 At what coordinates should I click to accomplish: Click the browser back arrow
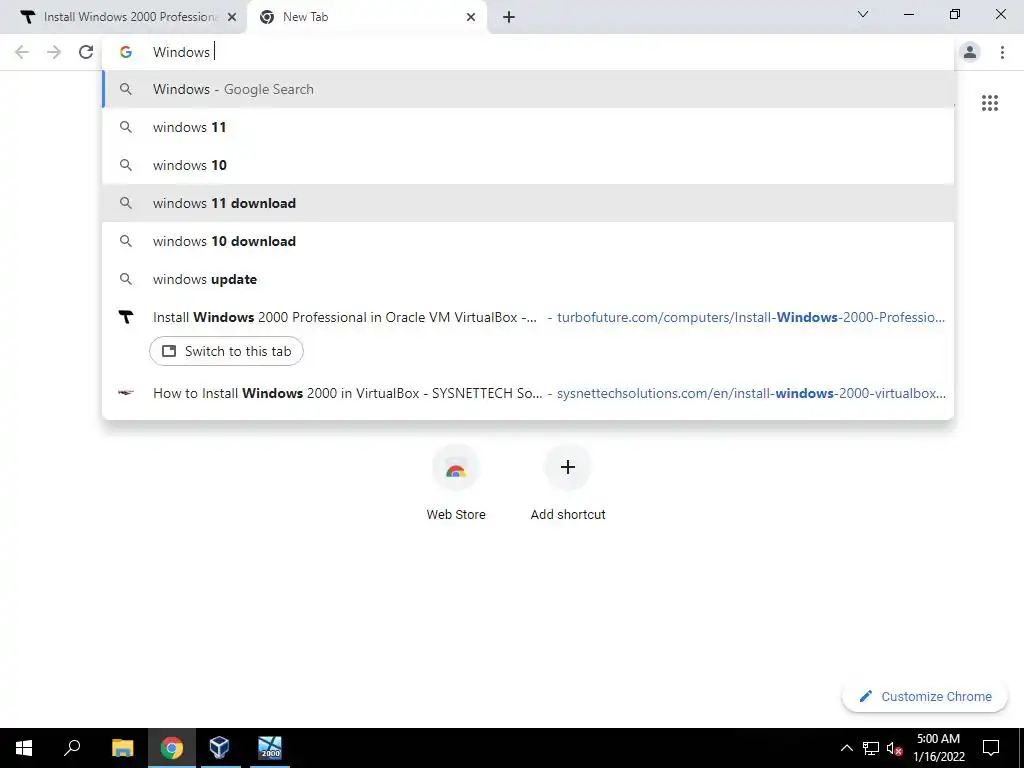point(22,52)
